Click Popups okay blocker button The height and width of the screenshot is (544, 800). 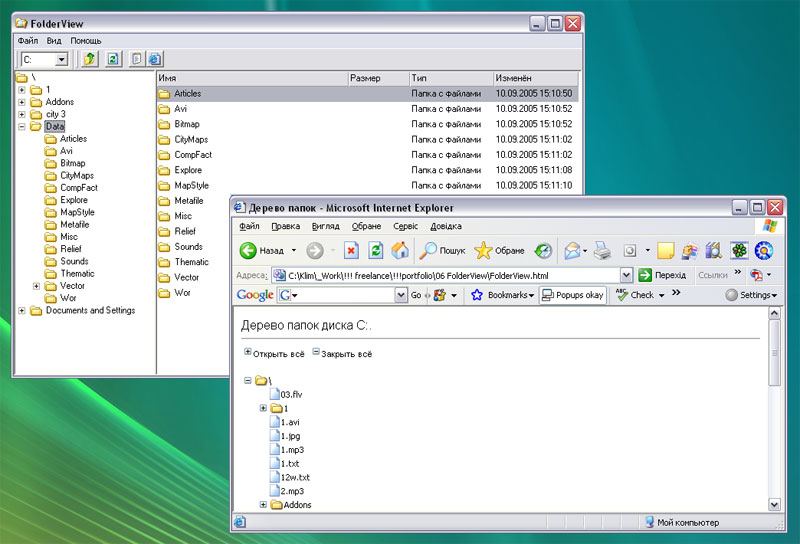(x=573, y=295)
